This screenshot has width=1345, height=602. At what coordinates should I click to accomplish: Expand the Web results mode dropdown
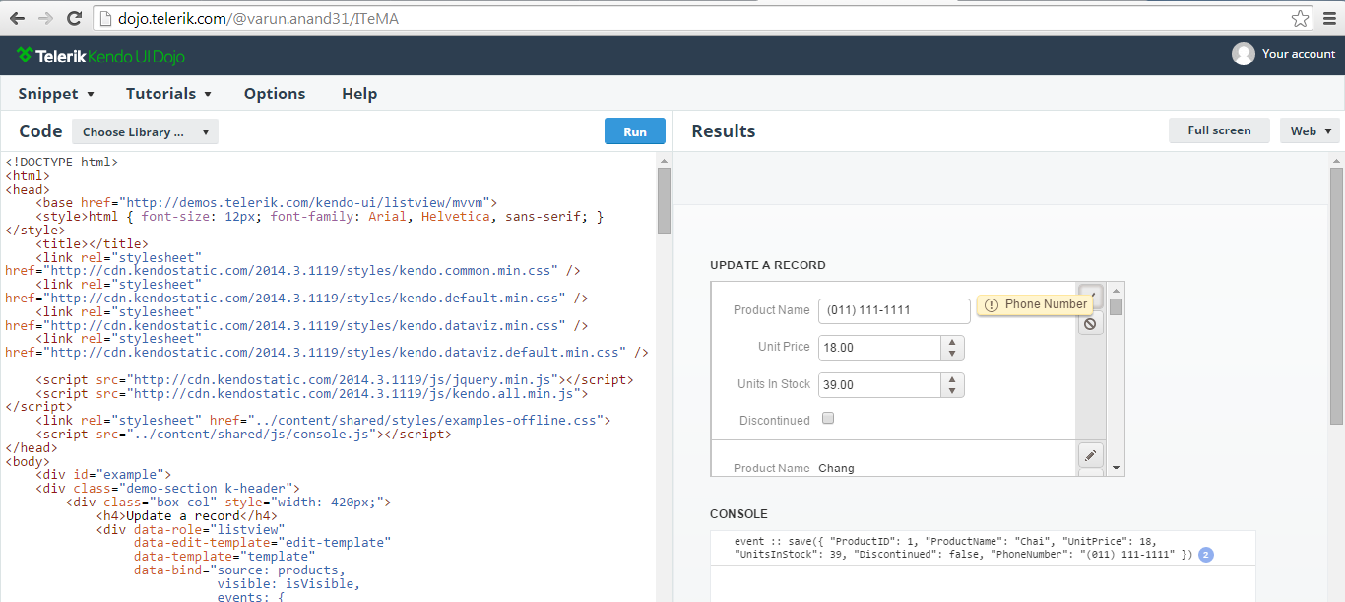(1309, 131)
